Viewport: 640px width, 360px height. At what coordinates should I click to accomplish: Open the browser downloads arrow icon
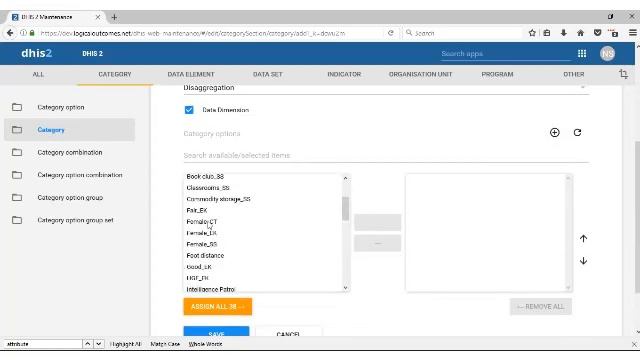tap(564, 33)
